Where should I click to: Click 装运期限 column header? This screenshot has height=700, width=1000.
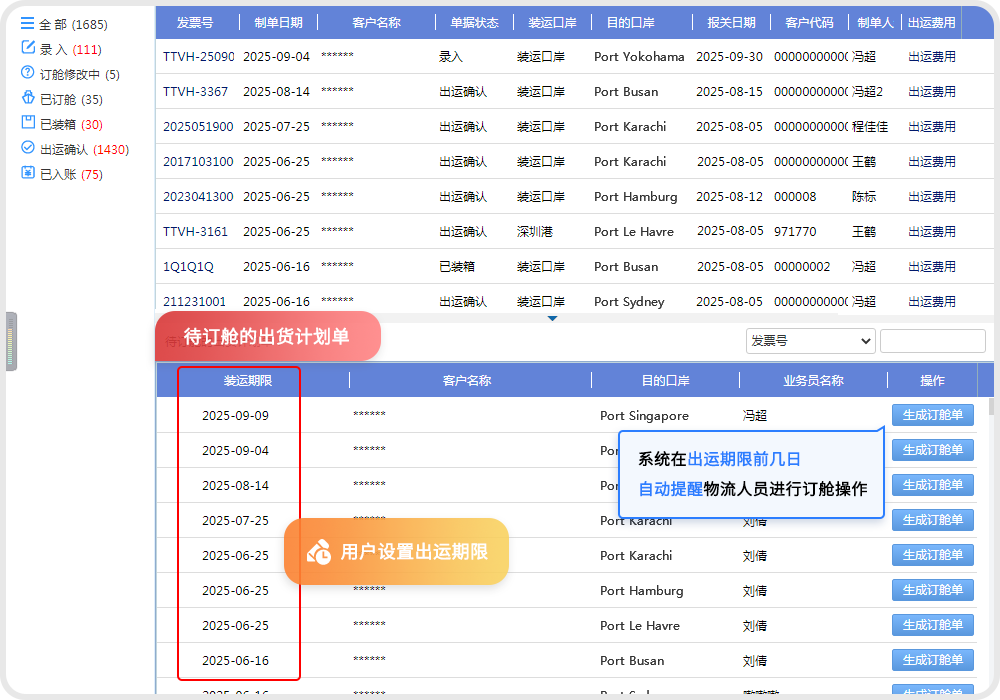[248, 381]
